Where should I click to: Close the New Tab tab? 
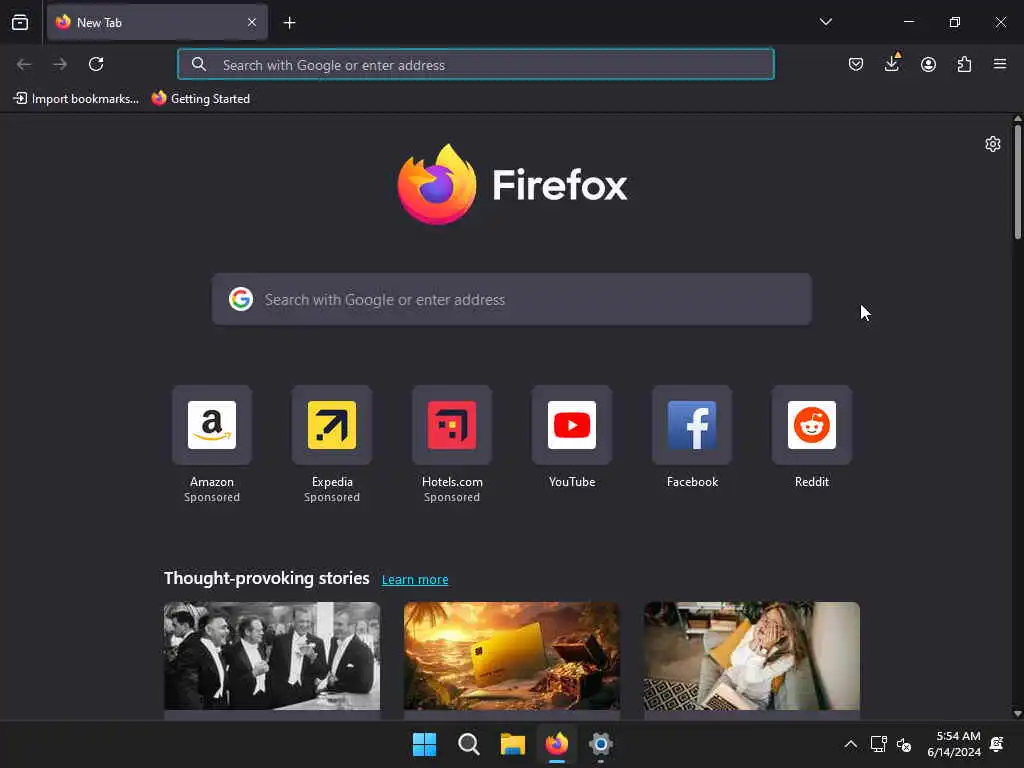252,22
